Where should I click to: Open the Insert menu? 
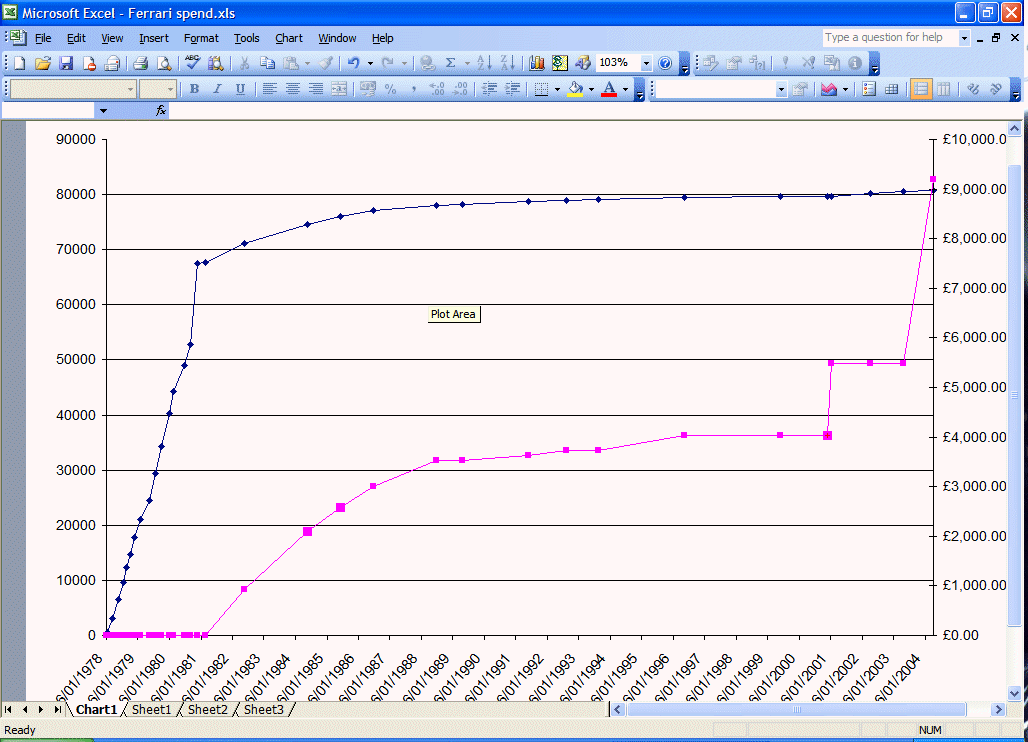coord(153,38)
